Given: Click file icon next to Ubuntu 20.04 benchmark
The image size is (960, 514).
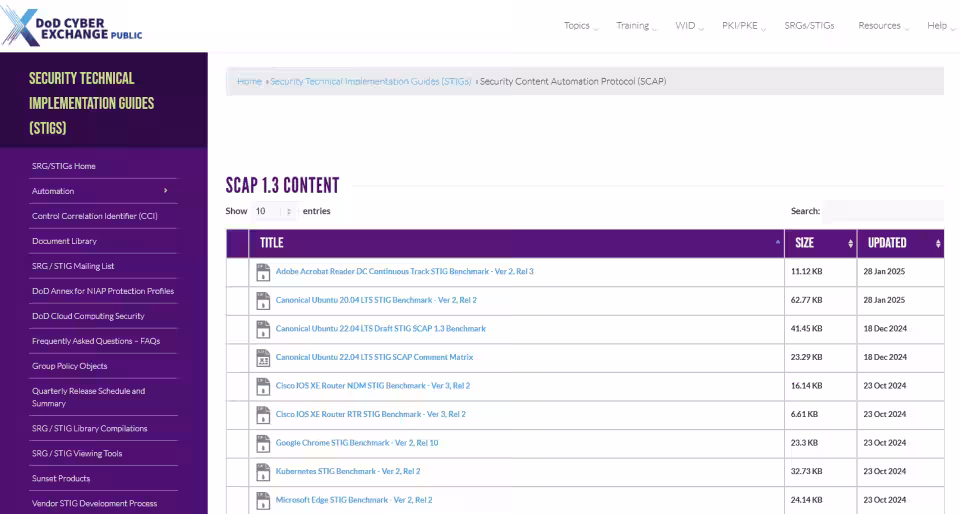Looking at the screenshot, I should pos(263,300).
